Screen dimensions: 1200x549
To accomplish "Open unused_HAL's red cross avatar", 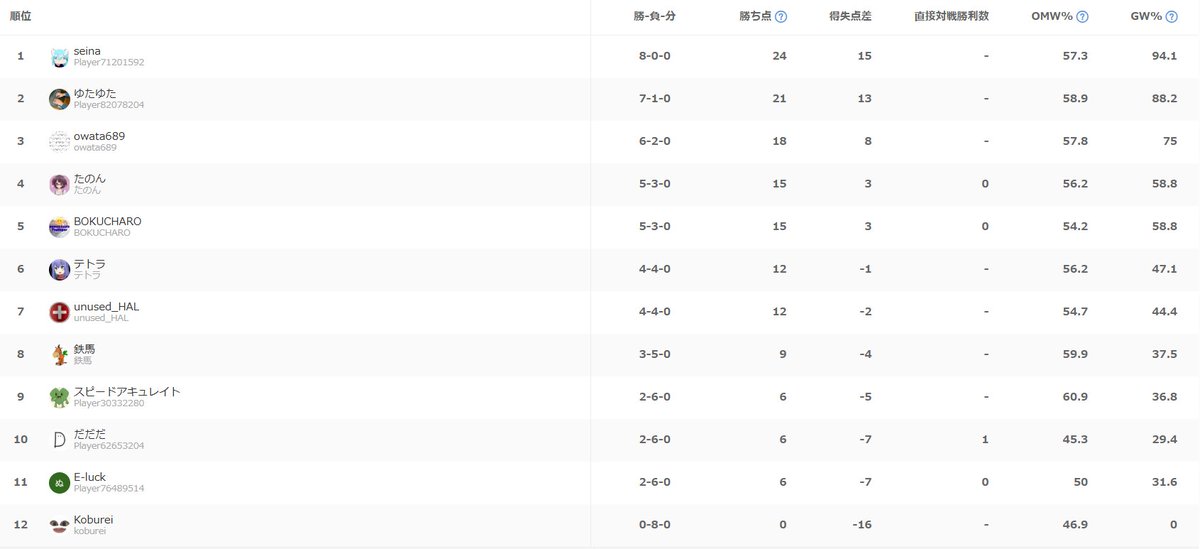I will click(60, 313).
